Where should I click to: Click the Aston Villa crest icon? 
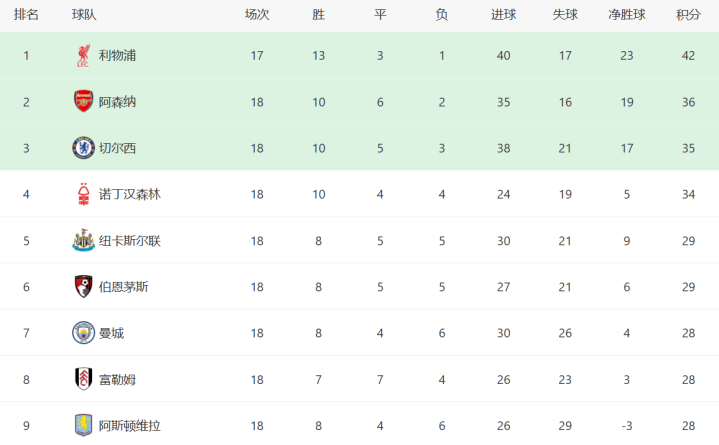click(83, 425)
